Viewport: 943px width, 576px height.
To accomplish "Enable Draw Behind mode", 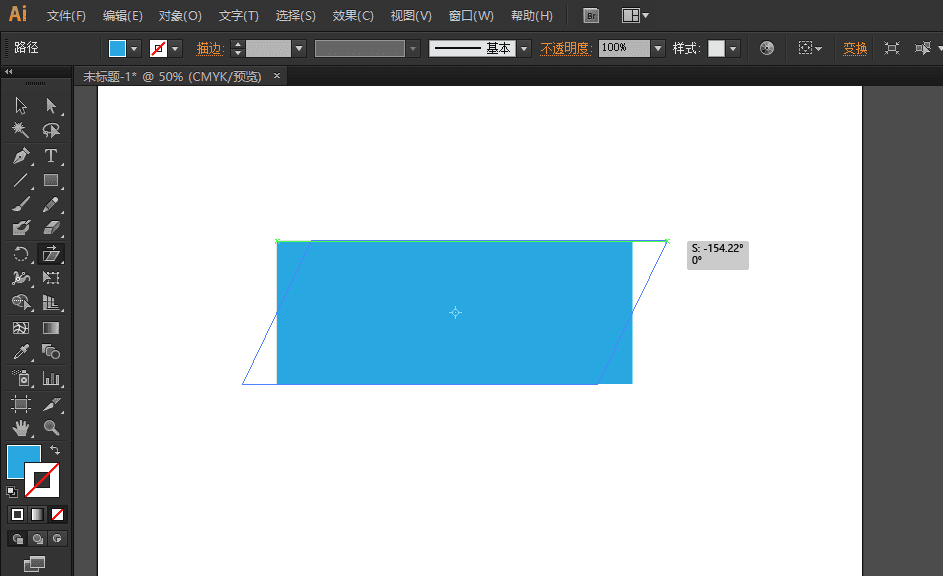I will click(37, 539).
